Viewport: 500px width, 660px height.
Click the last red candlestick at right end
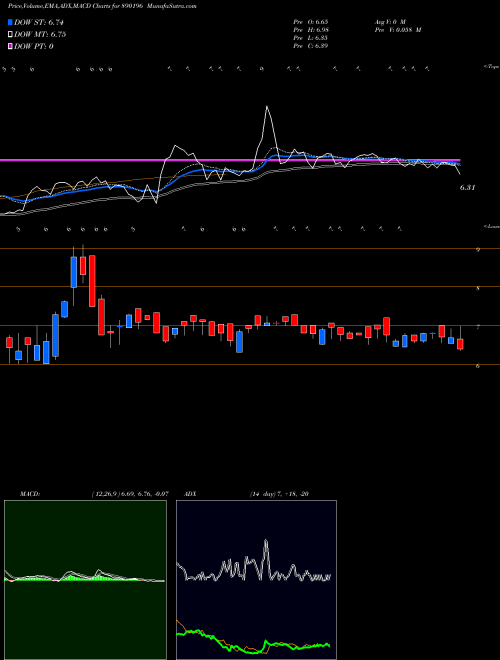click(460, 344)
